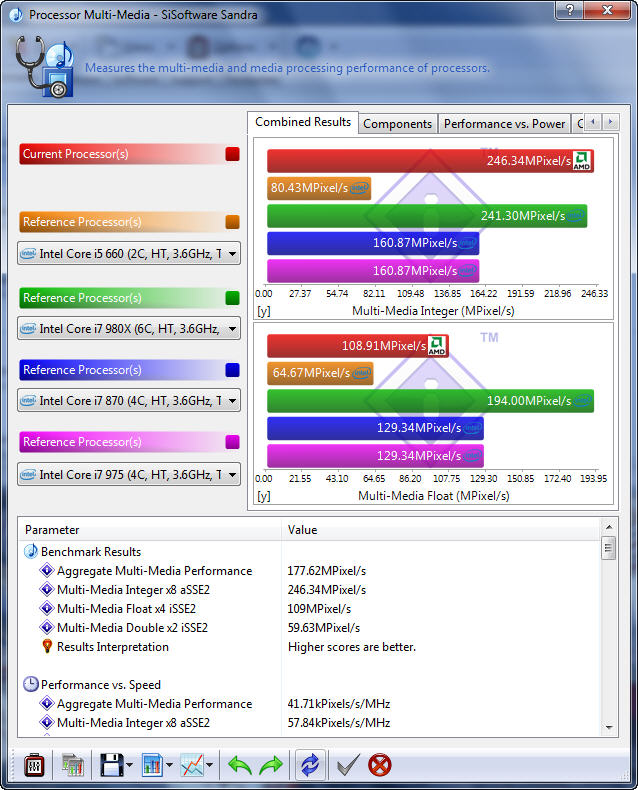Select the Multi-Media Float x4 iSSE2 row
Viewport: 638px width, 790px height.
pos(309,609)
